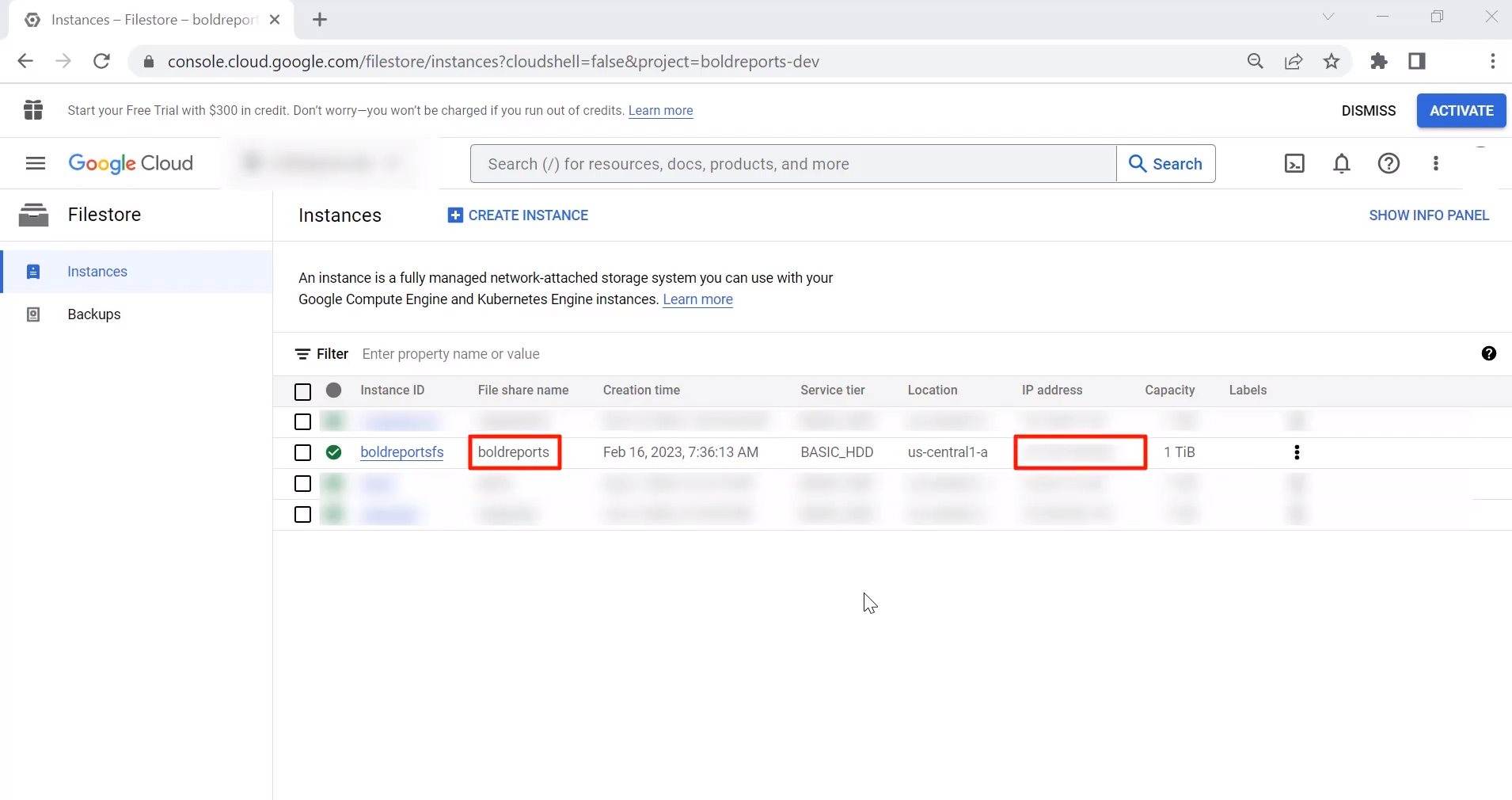The height and width of the screenshot is (800, 1512).
Task: Expand the browser profile chevron dropdown
Action: pos(1328,17)
